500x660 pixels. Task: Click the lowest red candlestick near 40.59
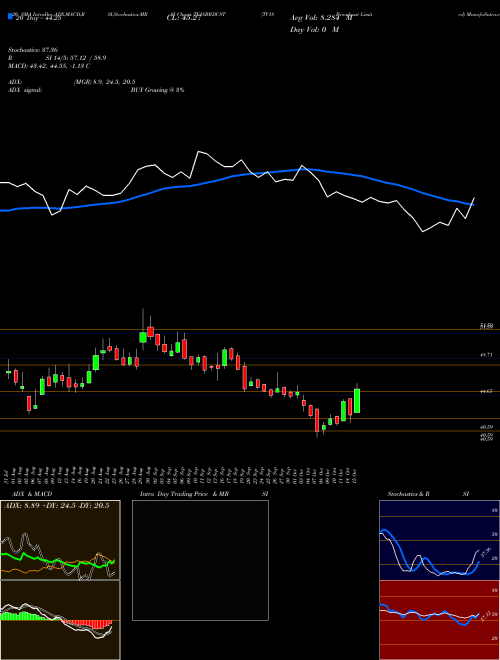317,420
